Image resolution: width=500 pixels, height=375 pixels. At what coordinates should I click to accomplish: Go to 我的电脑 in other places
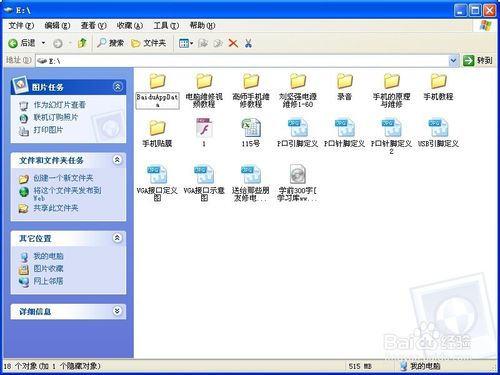pos(48,256)
